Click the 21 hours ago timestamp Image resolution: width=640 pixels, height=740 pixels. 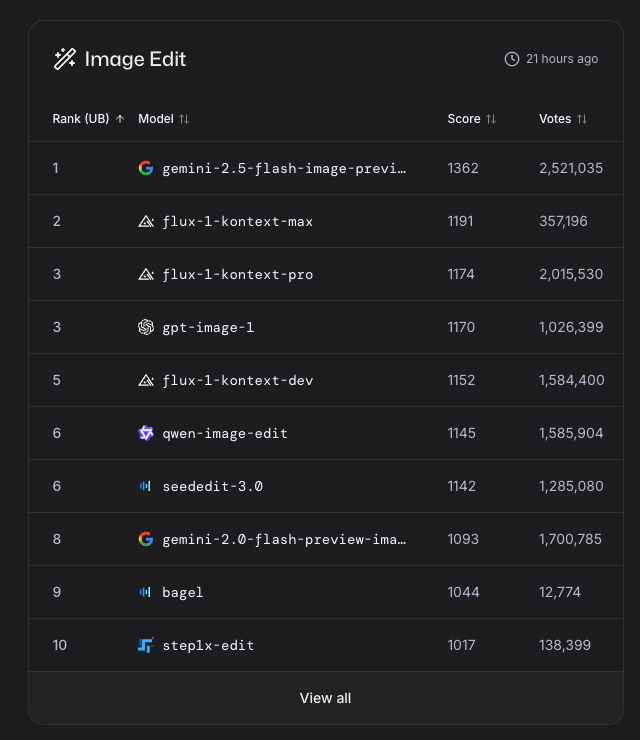pyautogui.click(x=562, y=59)
